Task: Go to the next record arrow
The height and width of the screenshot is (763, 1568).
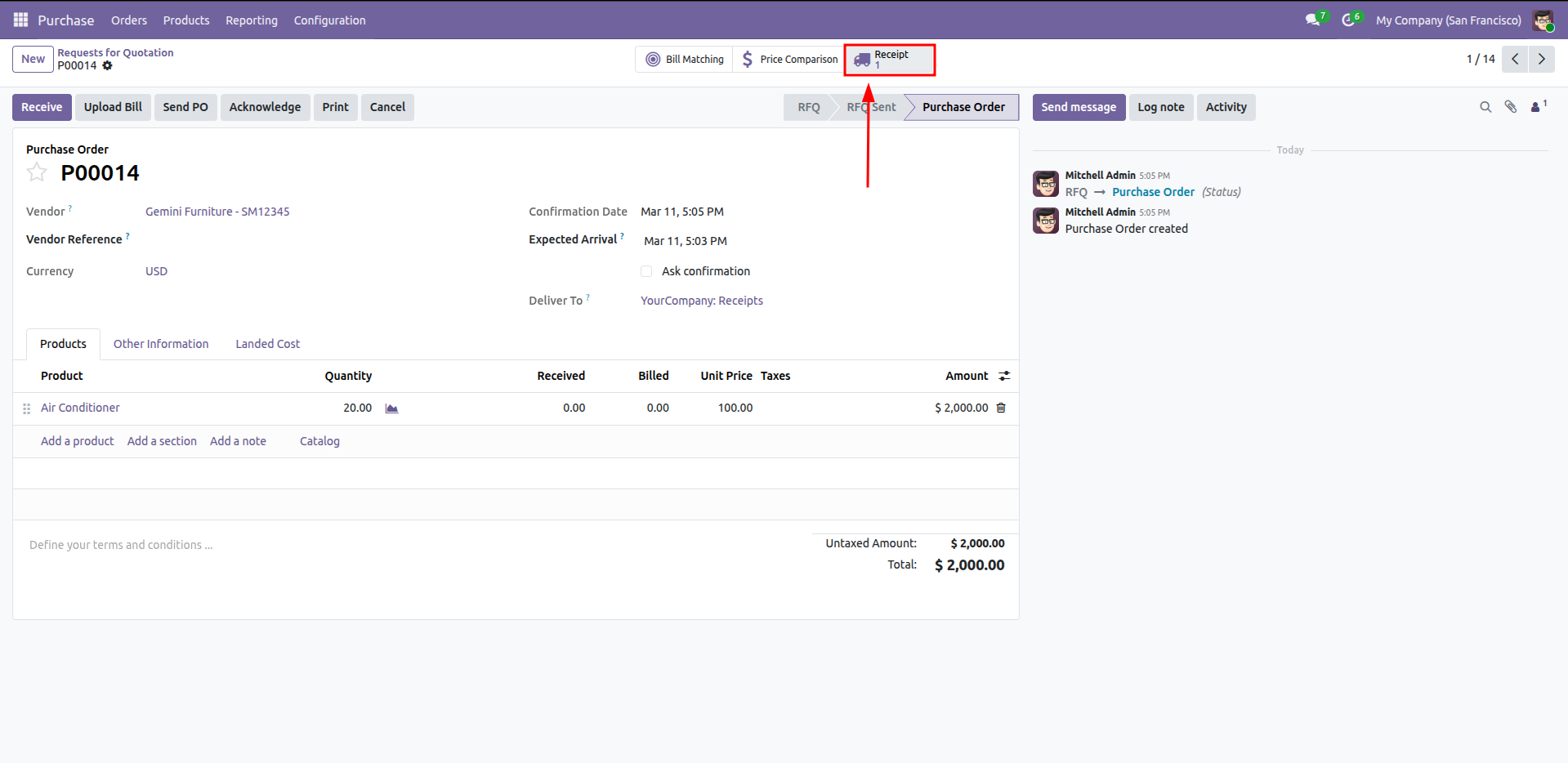Action: 1541,59
